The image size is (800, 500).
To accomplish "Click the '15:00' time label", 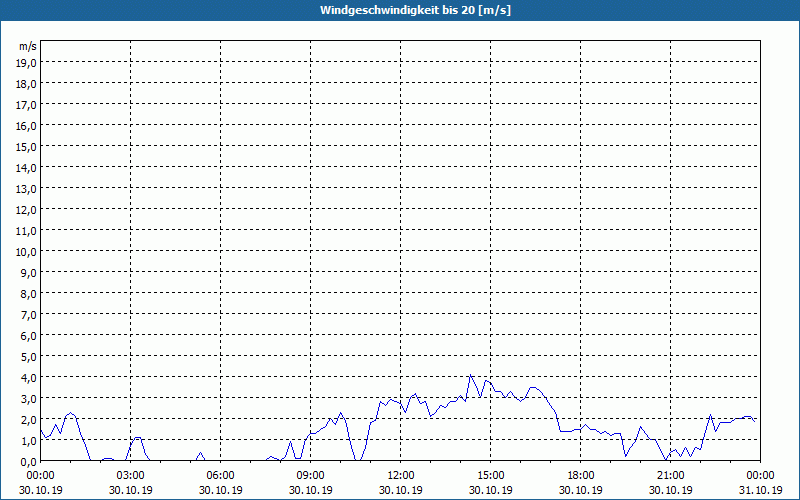I will (491, 476).
